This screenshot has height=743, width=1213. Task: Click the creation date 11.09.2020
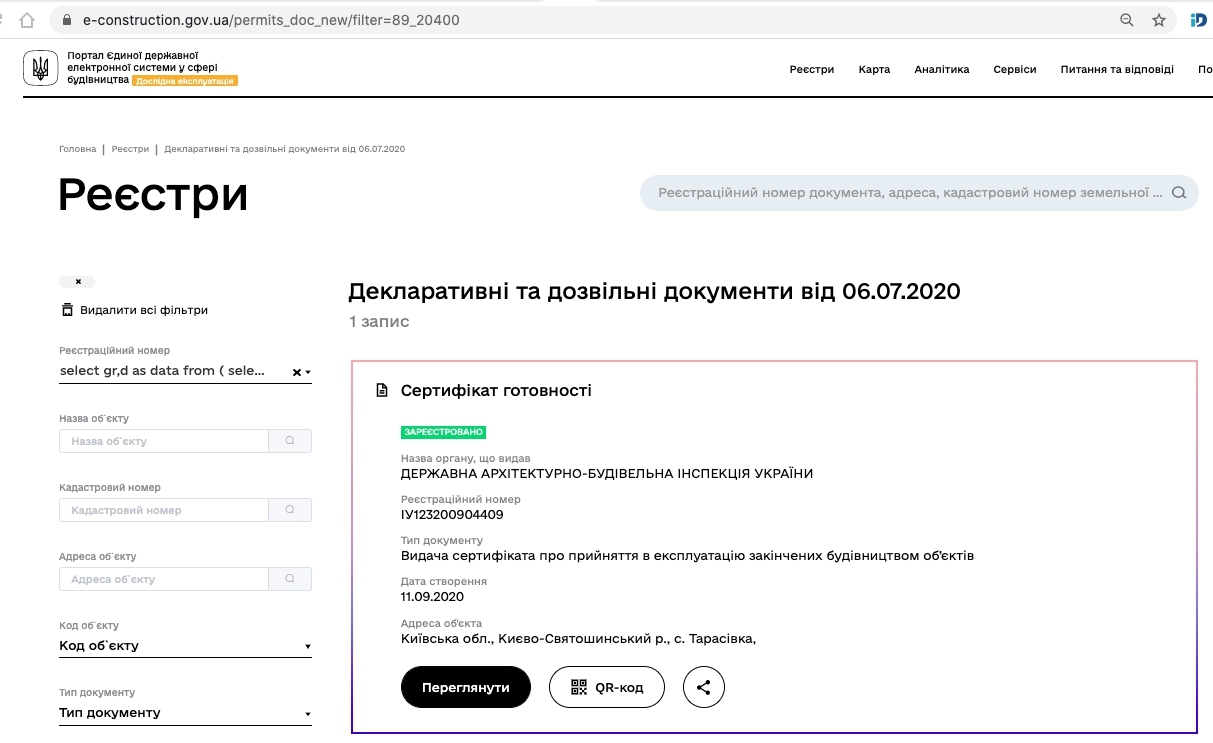point(432,597)
